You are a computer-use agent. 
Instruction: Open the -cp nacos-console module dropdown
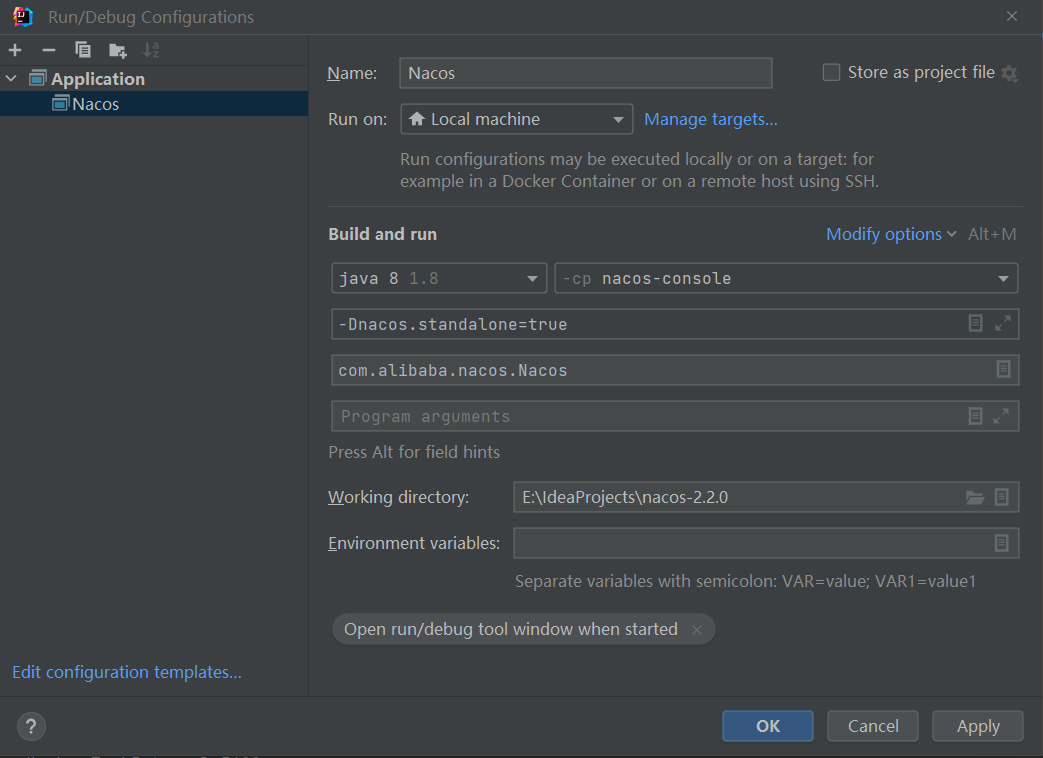pyautogui.click(x=786, y=279)
